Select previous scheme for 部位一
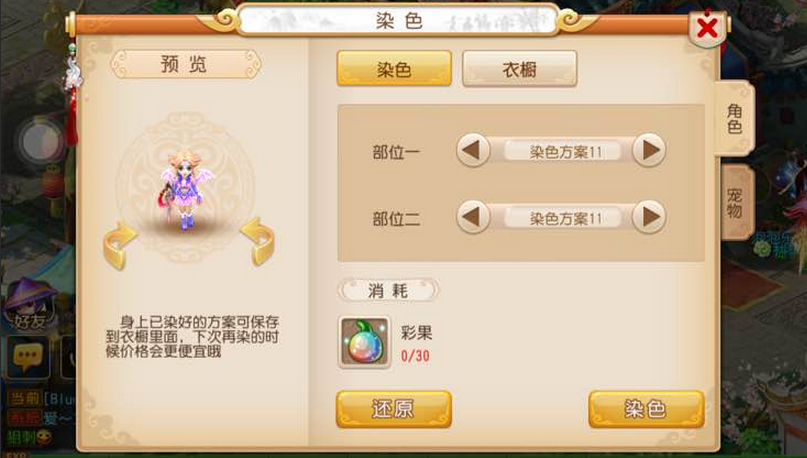Image resolution: width=807 pixels, height=458 pixels. (473, 150)
